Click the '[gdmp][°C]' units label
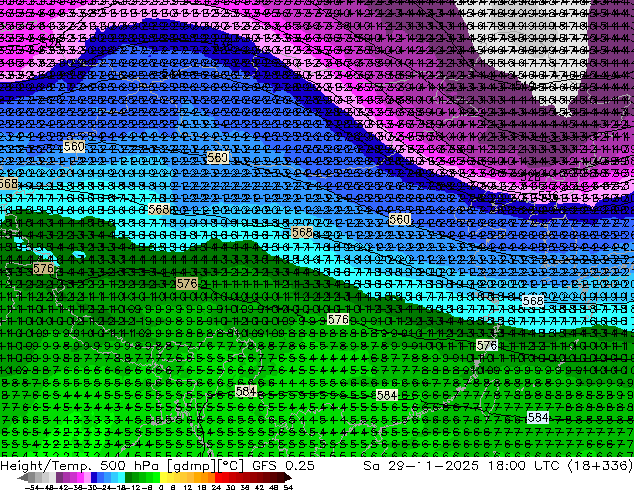This screenshot has width=634, height=490. coord(203,466)
